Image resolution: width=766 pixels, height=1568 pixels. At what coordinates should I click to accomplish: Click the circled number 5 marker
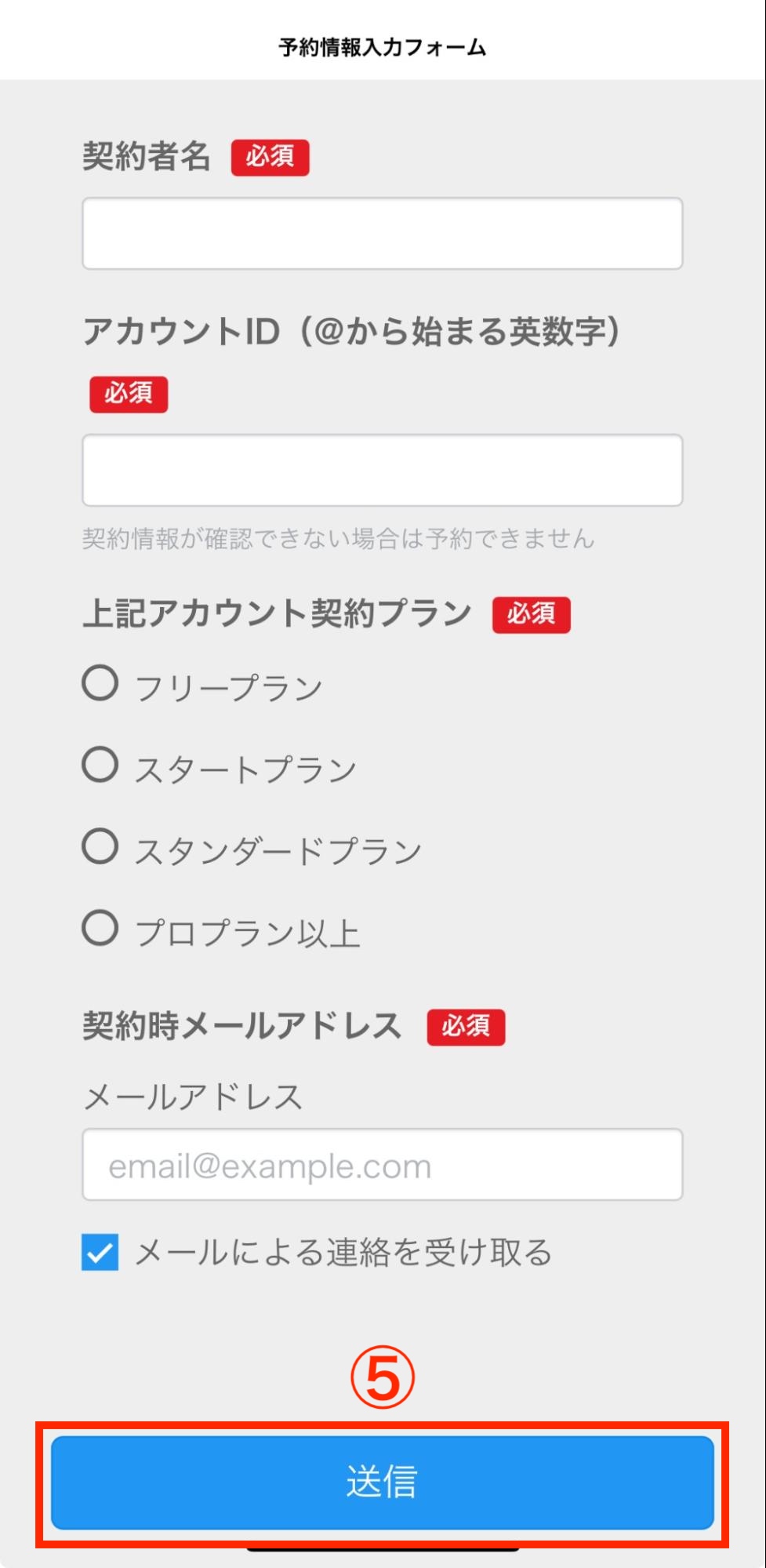[x=382, y=1378]
